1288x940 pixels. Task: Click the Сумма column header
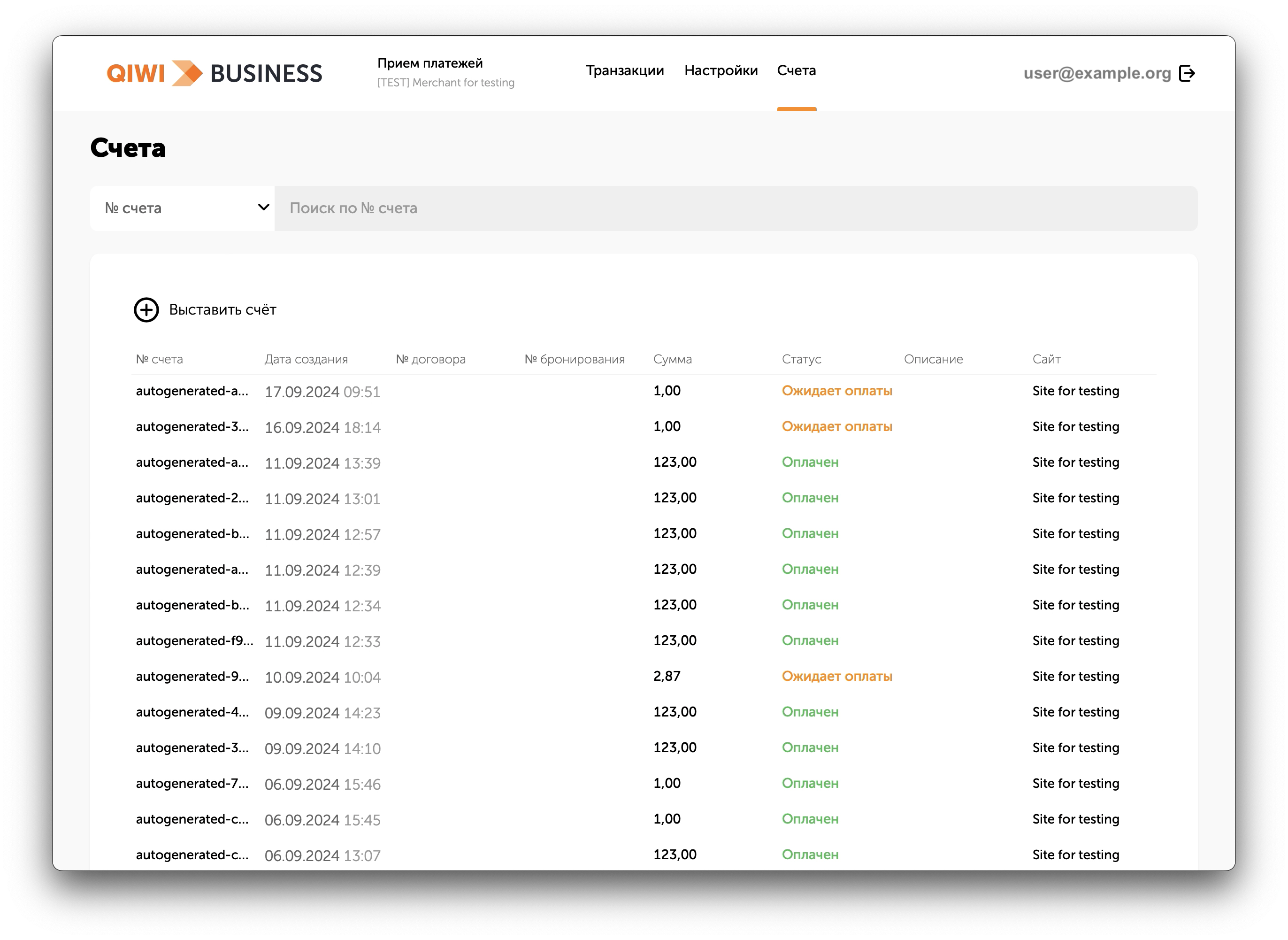point(672,360)
